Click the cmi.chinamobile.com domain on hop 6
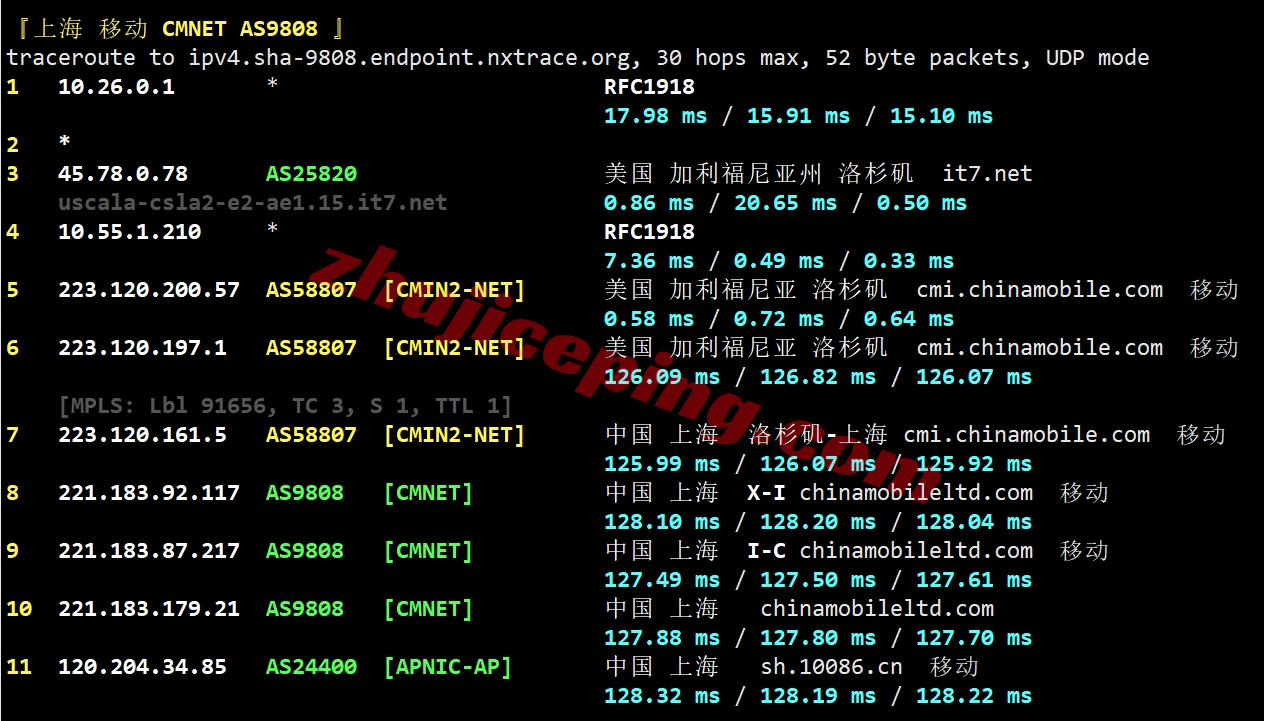 tap(1040, 347)
